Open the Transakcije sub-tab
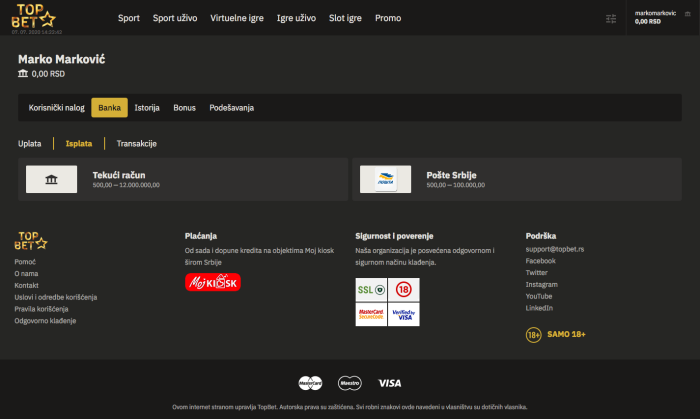The height and width of the screenshot is (419, 700). click(x=137, y=144)
